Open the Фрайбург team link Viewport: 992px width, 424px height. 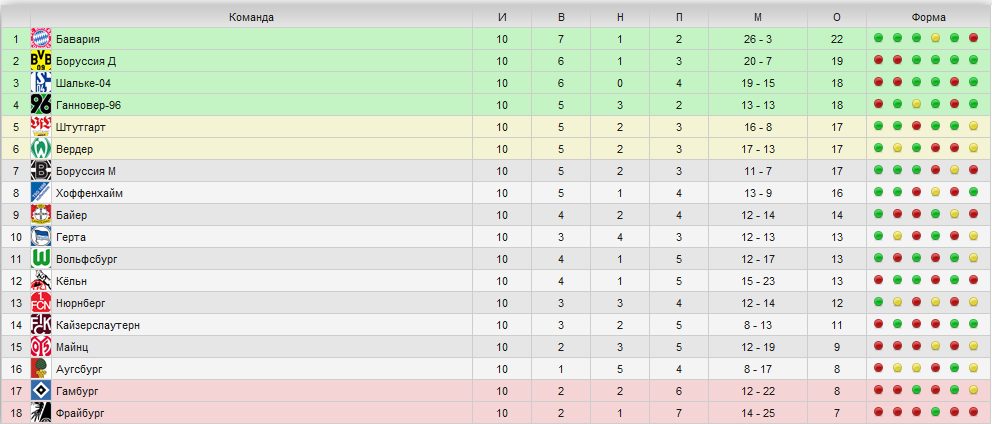77,413
